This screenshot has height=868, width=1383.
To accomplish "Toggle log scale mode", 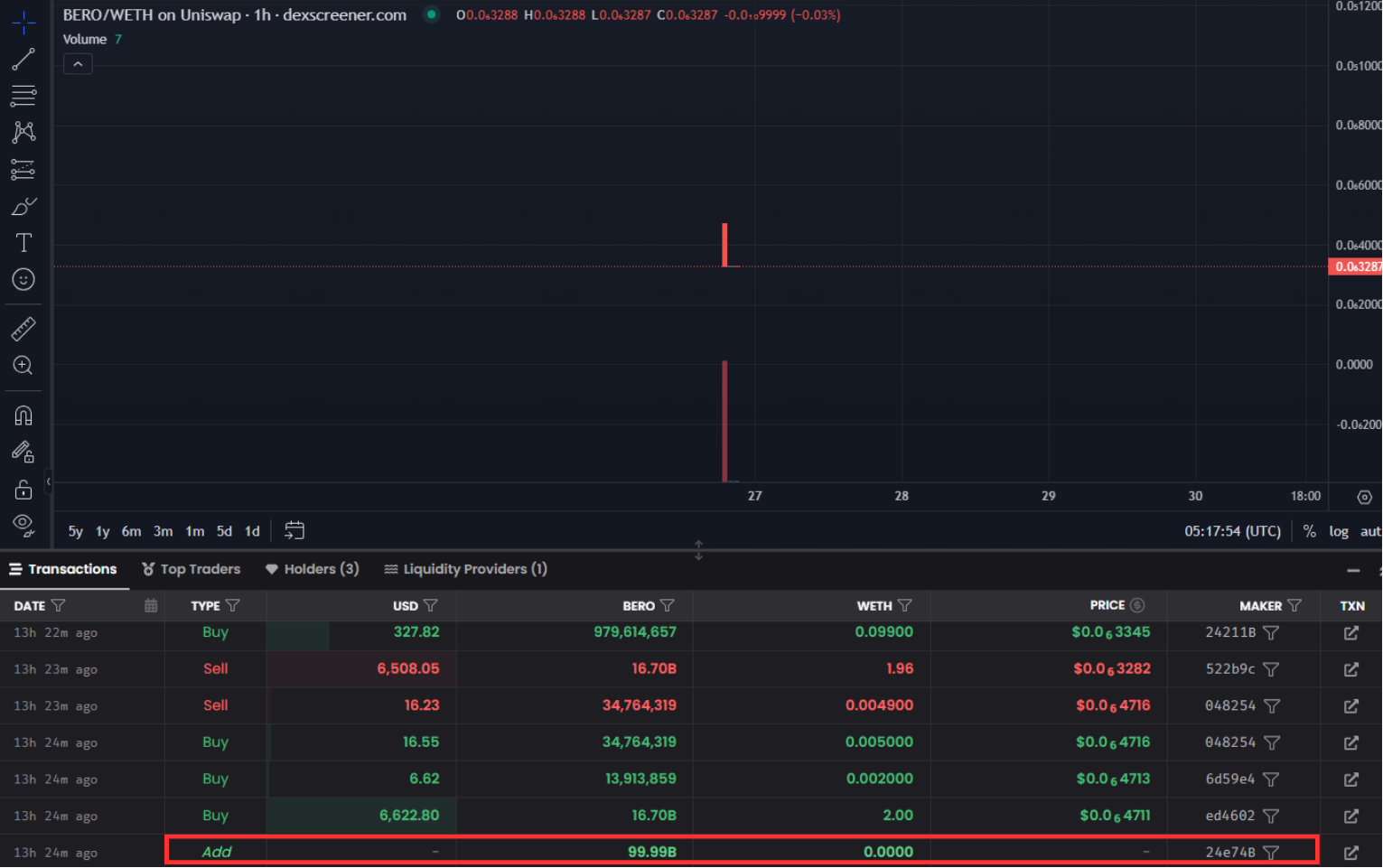I will 1339,531.
